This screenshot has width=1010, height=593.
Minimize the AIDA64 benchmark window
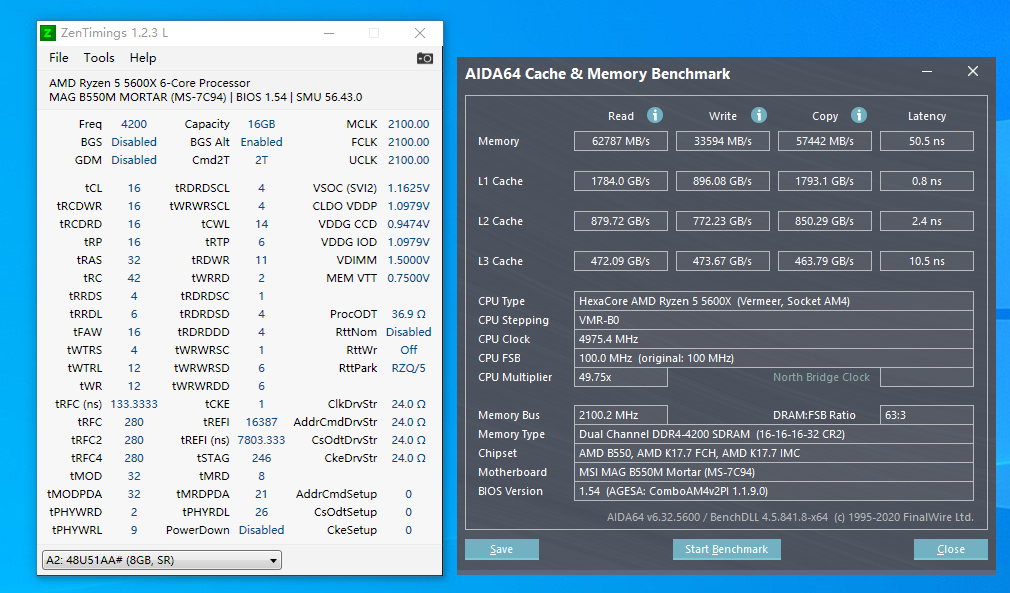point(929,72)
